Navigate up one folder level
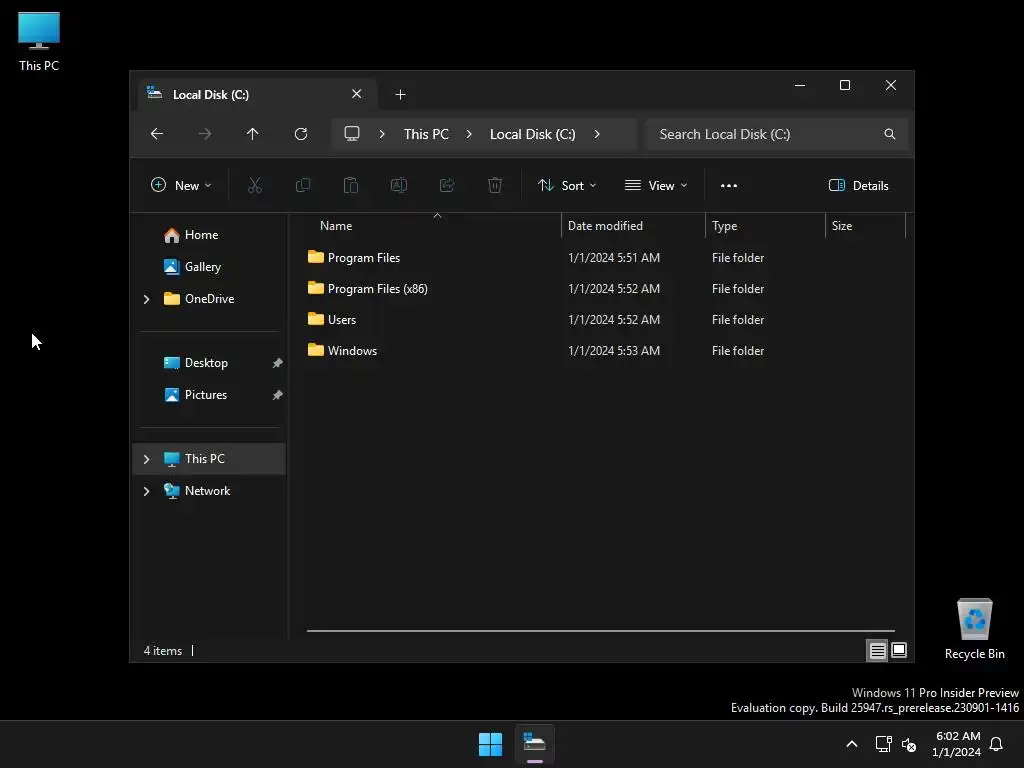This screenshot has height=768, width=1024. [253, 134]
